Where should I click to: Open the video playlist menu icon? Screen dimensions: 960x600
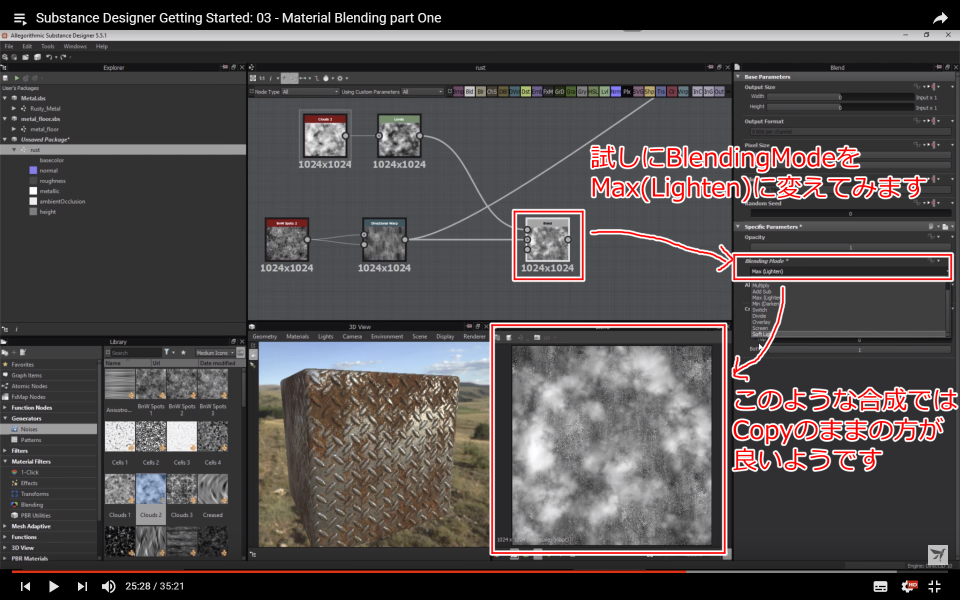20,18
